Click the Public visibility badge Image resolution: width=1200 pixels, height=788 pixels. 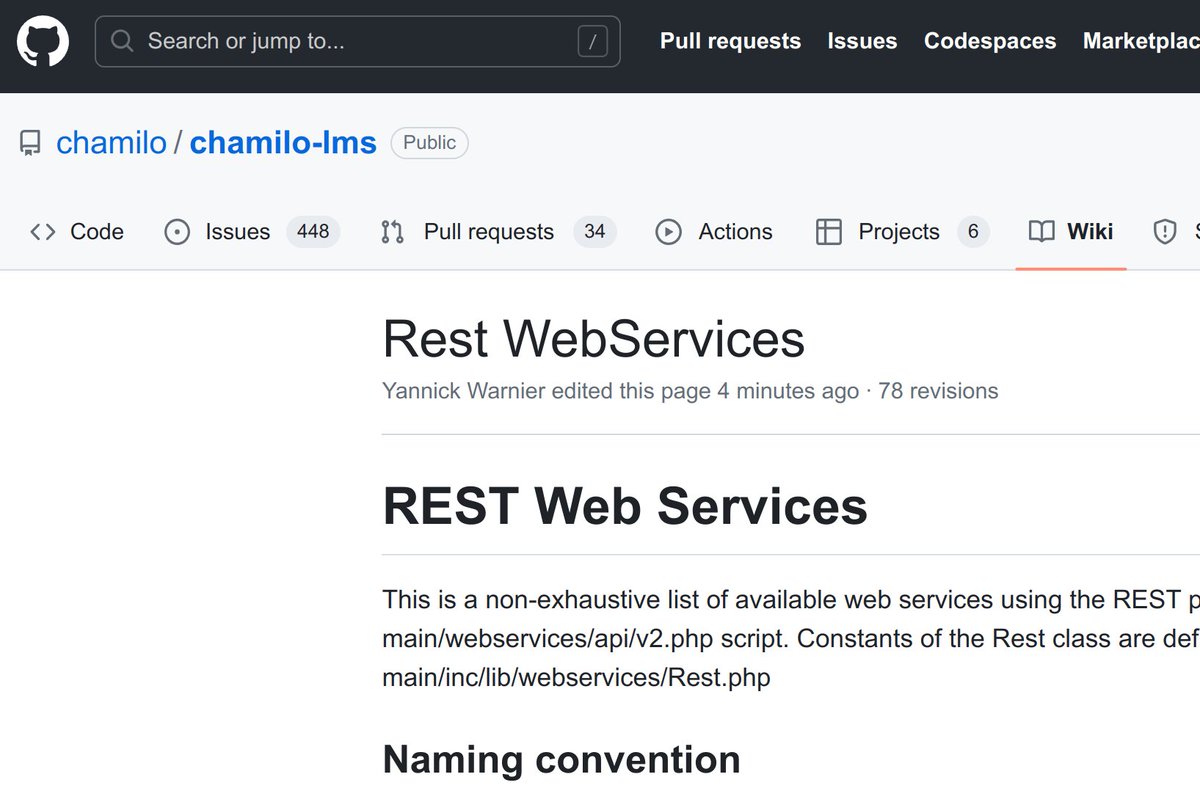pyautogui.click(x=429, y=143)
